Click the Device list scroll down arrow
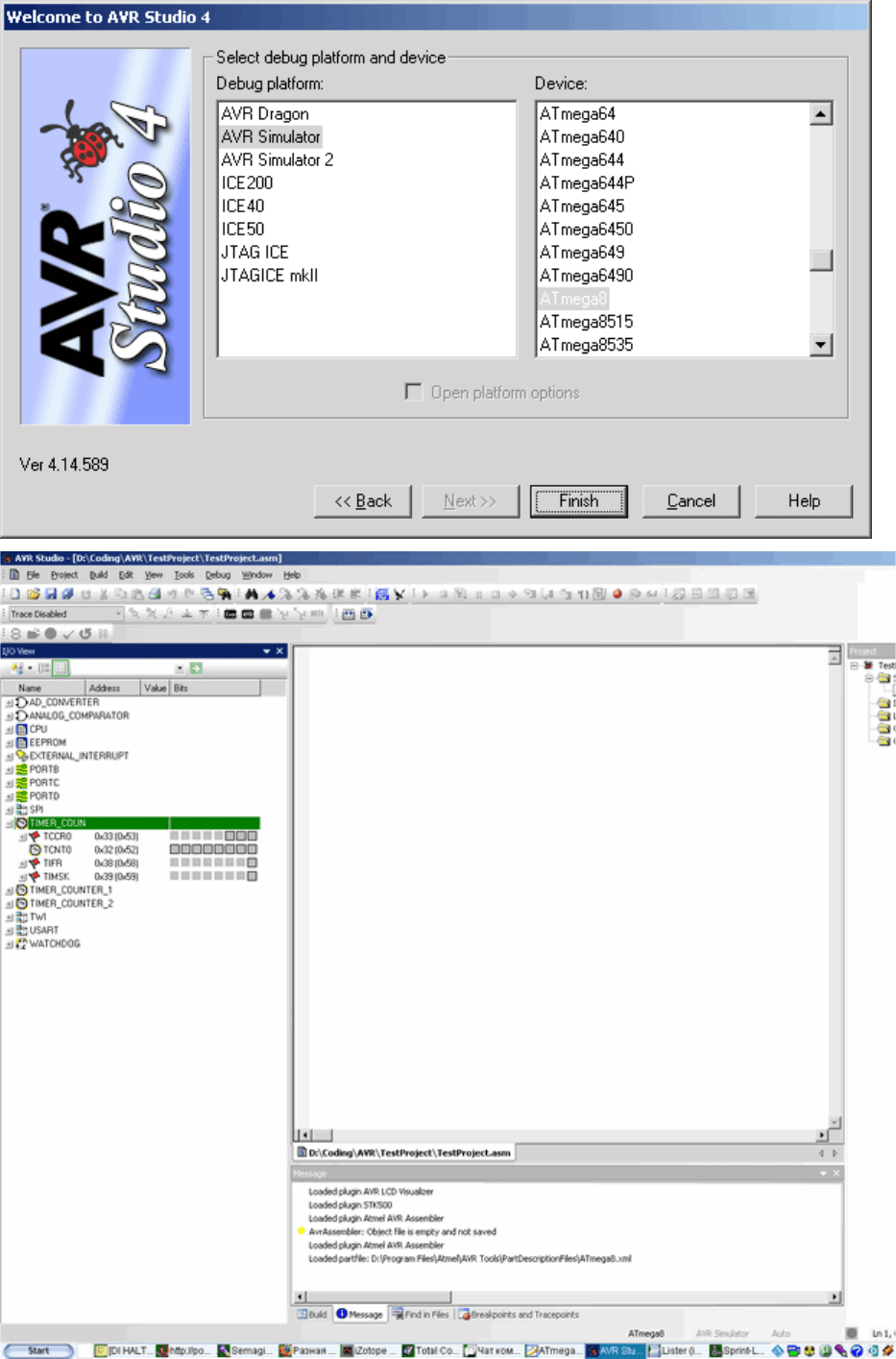The height and width of the screenshot is (1359, 896). click(x=821, y=345)
